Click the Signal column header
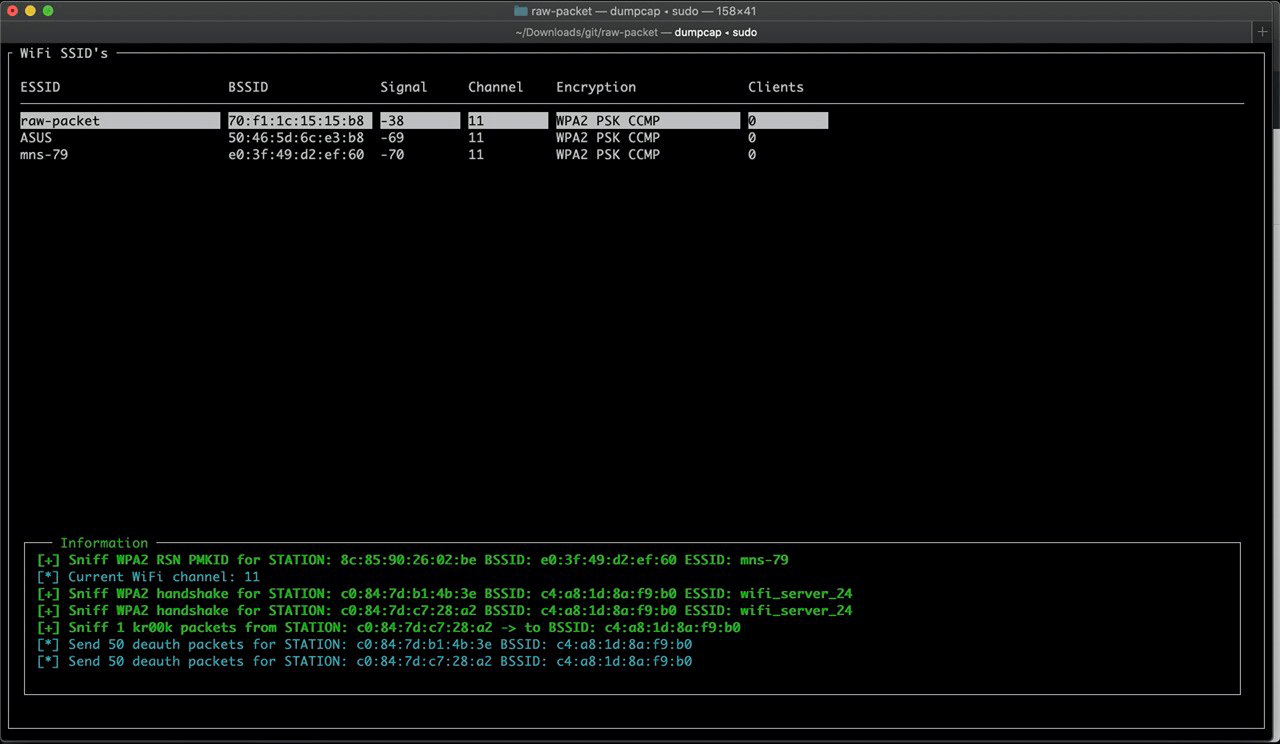The height and width of the screenshot is (744, 1280). point(404,87)
